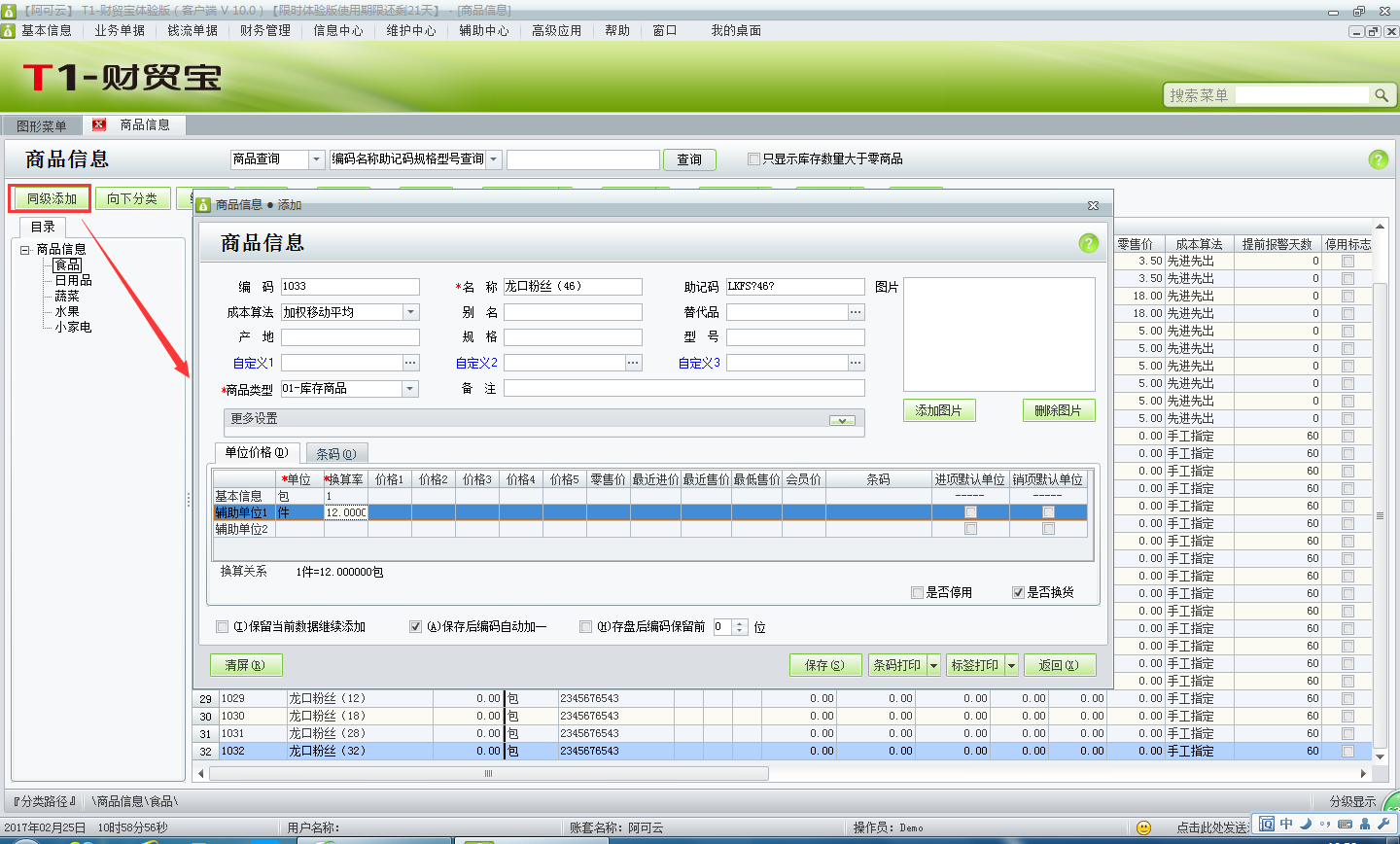Open the 替代品 ellipsis picker
The height and width of the screenshot is (844, 1400).
coord(855,312)
